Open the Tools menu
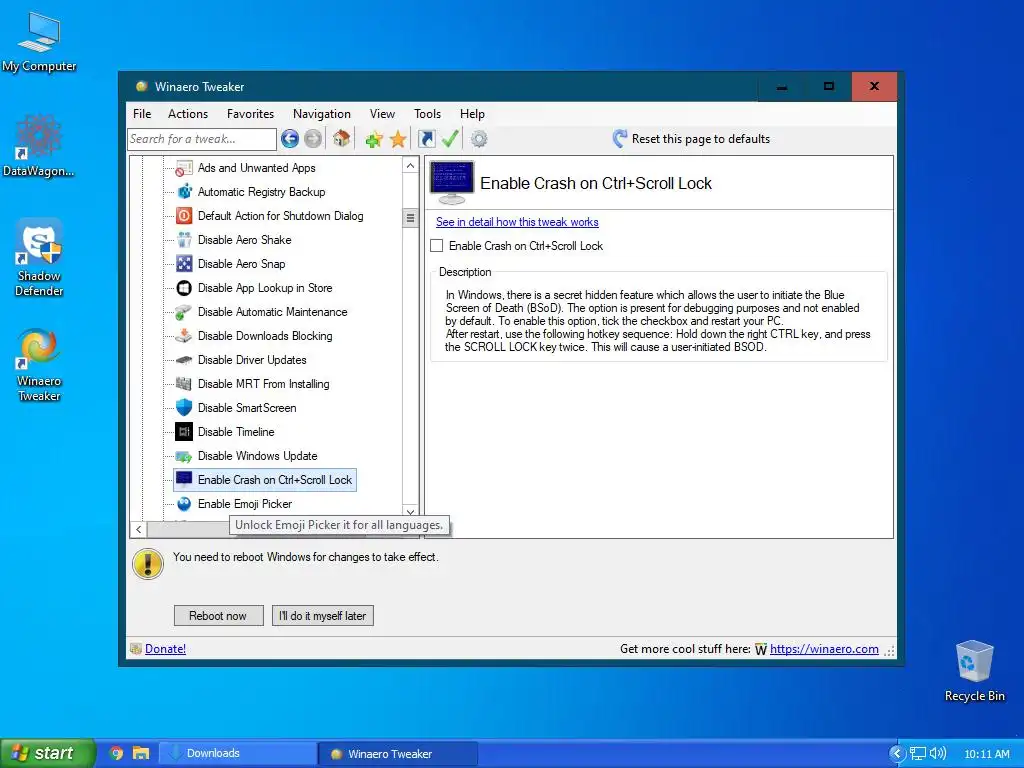This screenshot has width=1024, height=768. [427, 114]
